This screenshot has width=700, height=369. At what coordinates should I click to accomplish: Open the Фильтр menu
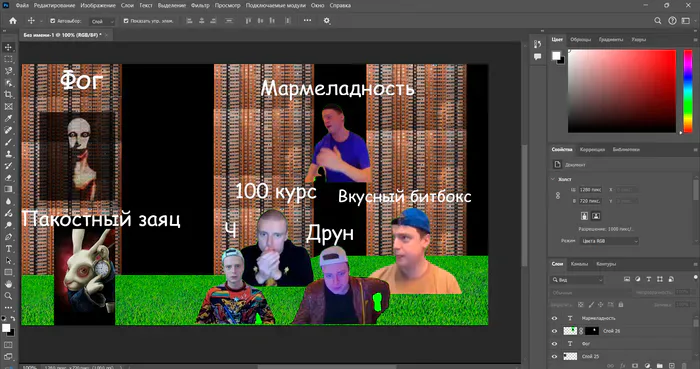click(x=200, y=6)
